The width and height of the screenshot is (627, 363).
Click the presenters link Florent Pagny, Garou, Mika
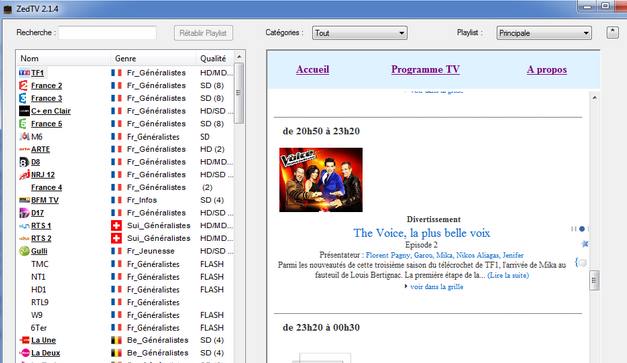(x=445, y=255)
